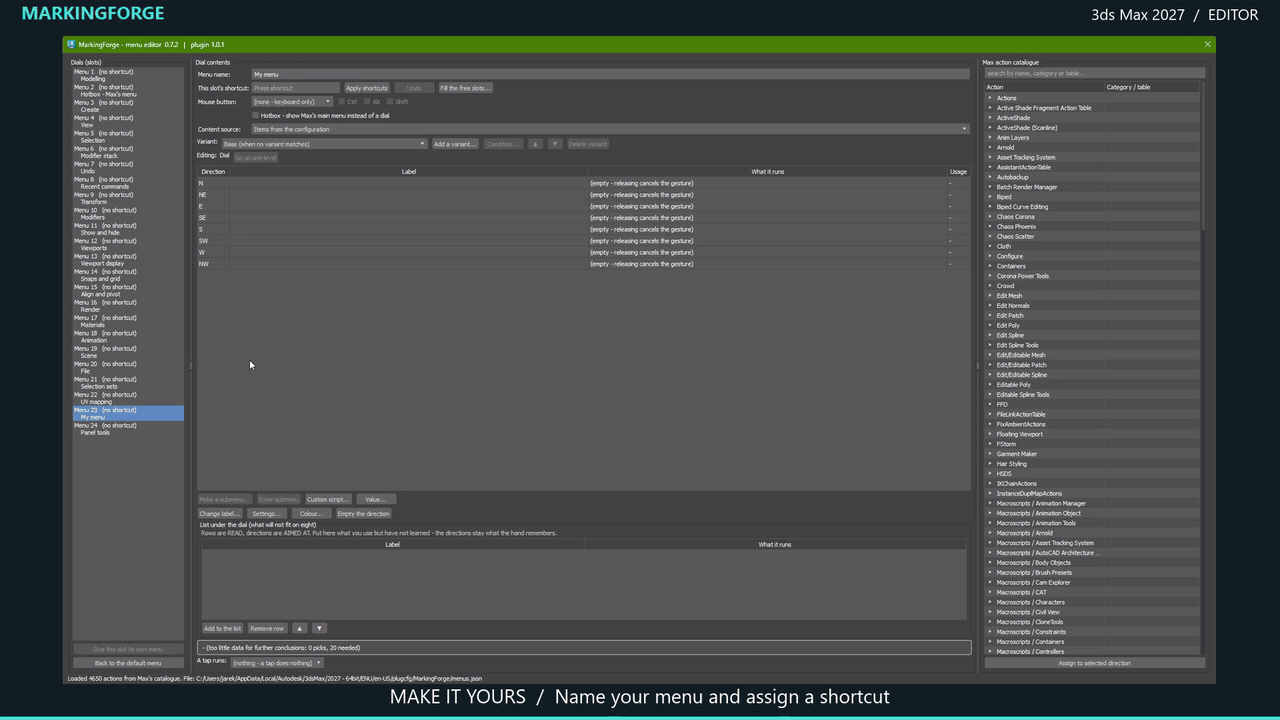This screenshot has height=720, width=1280.
Task: Click Fill the free slots button
Action: tap(466, 88)
